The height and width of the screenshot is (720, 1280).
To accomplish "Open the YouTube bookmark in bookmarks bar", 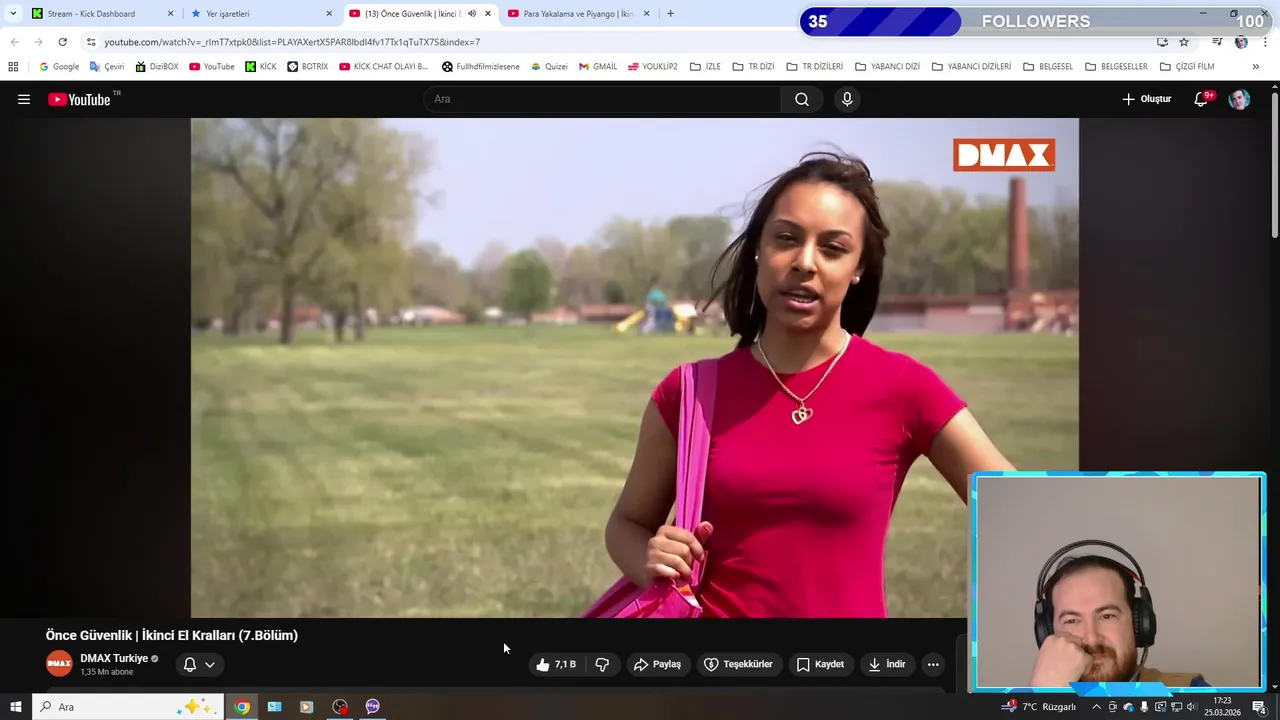I will [x=212, y=67].
